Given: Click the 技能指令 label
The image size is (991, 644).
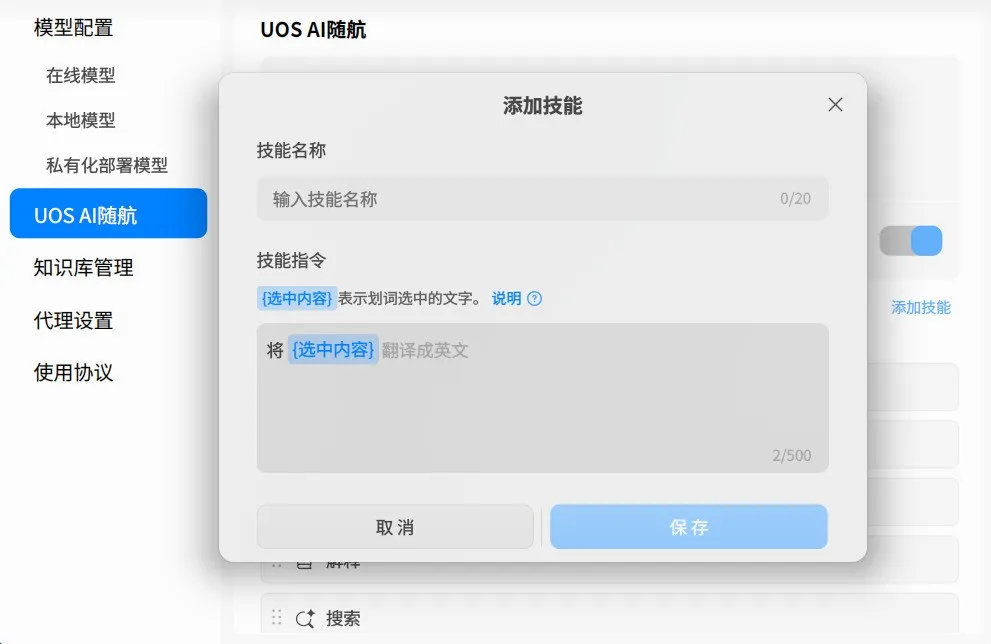Looking at the screenshot, I should tap(291, 260).
